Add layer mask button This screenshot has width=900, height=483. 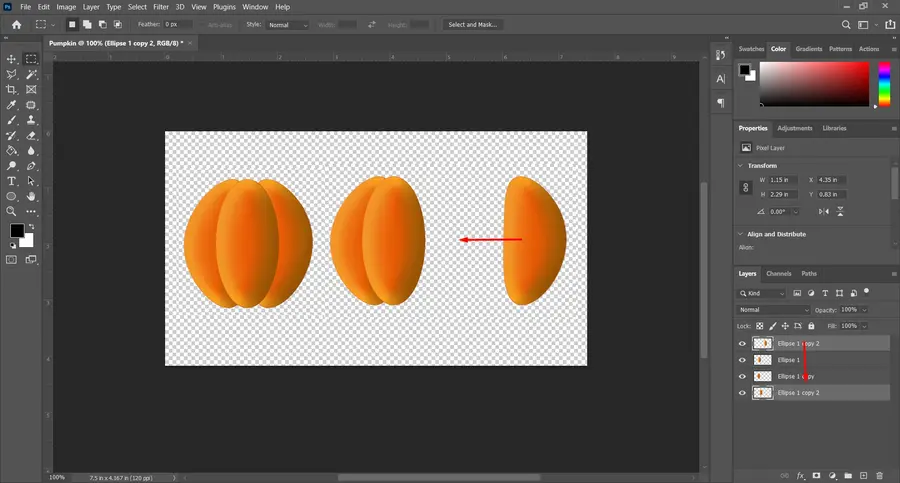coord(816,476)
